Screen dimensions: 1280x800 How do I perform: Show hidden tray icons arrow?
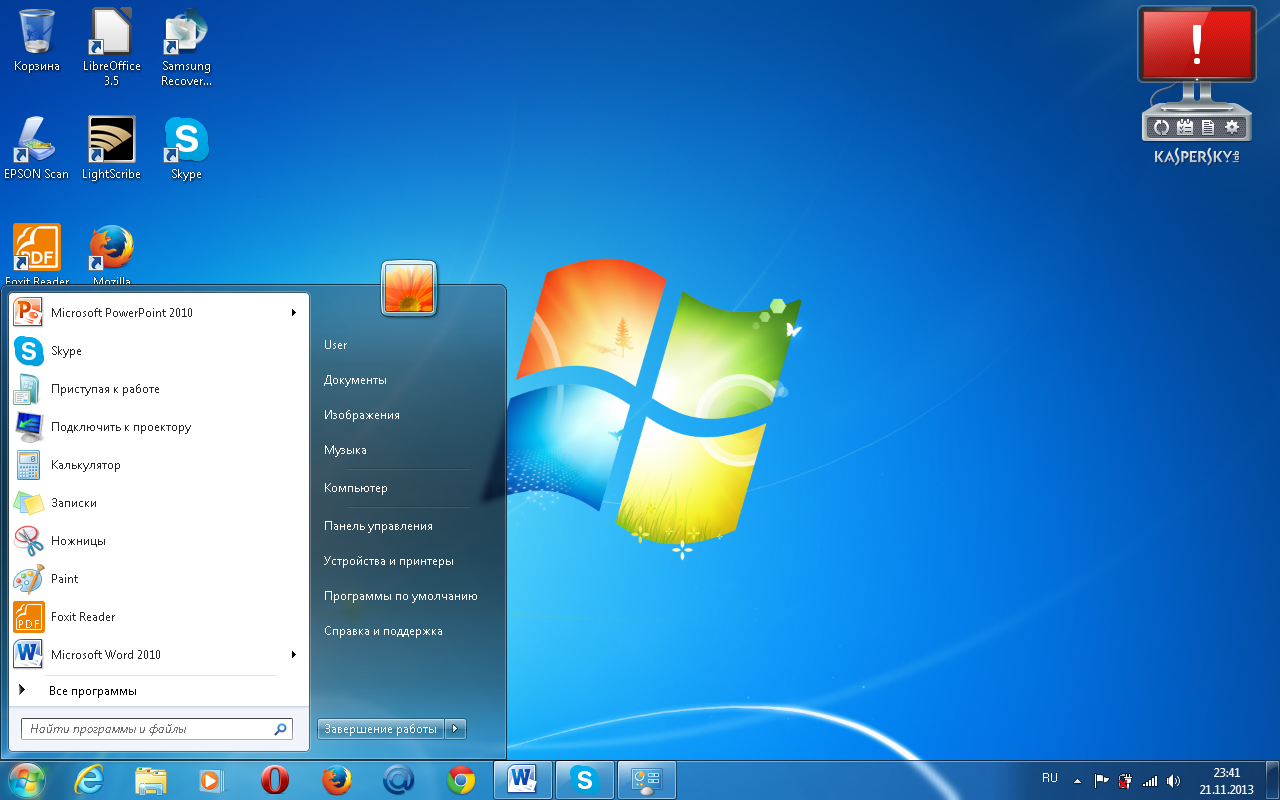pyautogui.click(x=1077, y=780)
